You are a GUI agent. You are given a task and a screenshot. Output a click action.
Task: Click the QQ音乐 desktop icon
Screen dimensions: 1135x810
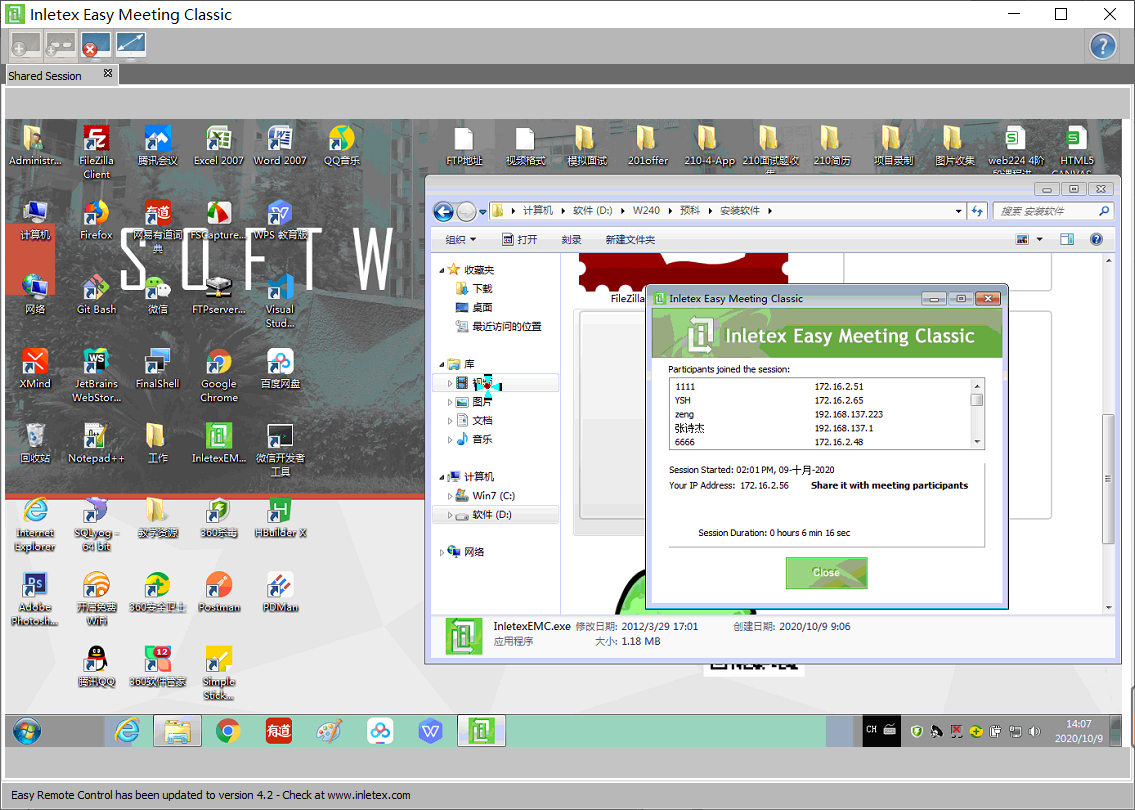(x=341, y=146)
